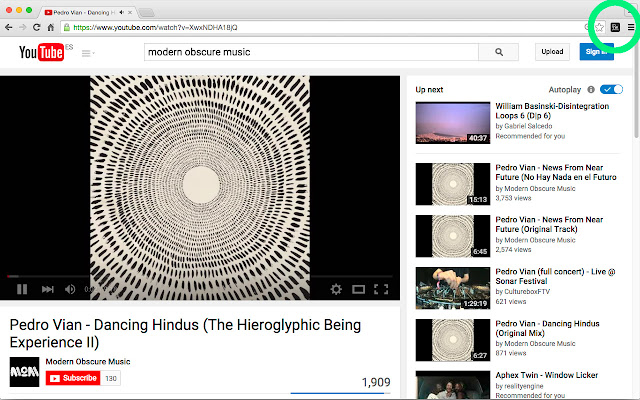This screenshot has width=640, height=400.
Task: Click the Up next heading
Action: 429,89
